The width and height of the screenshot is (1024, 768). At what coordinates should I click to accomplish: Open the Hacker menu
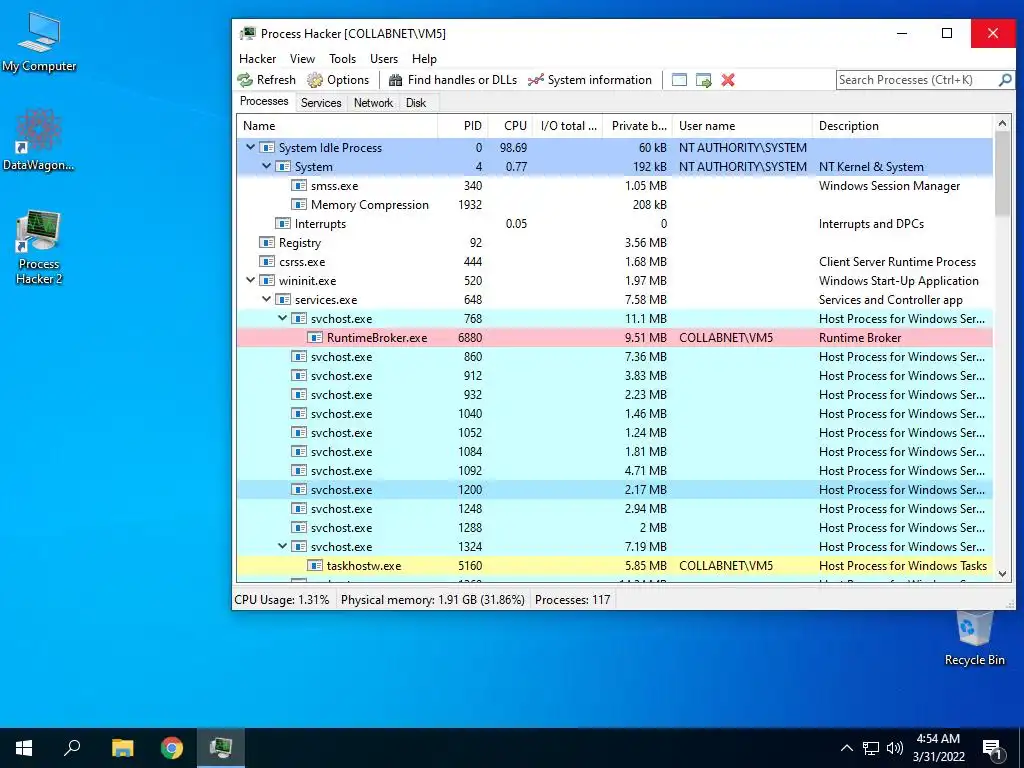click(x=257, y=59)
